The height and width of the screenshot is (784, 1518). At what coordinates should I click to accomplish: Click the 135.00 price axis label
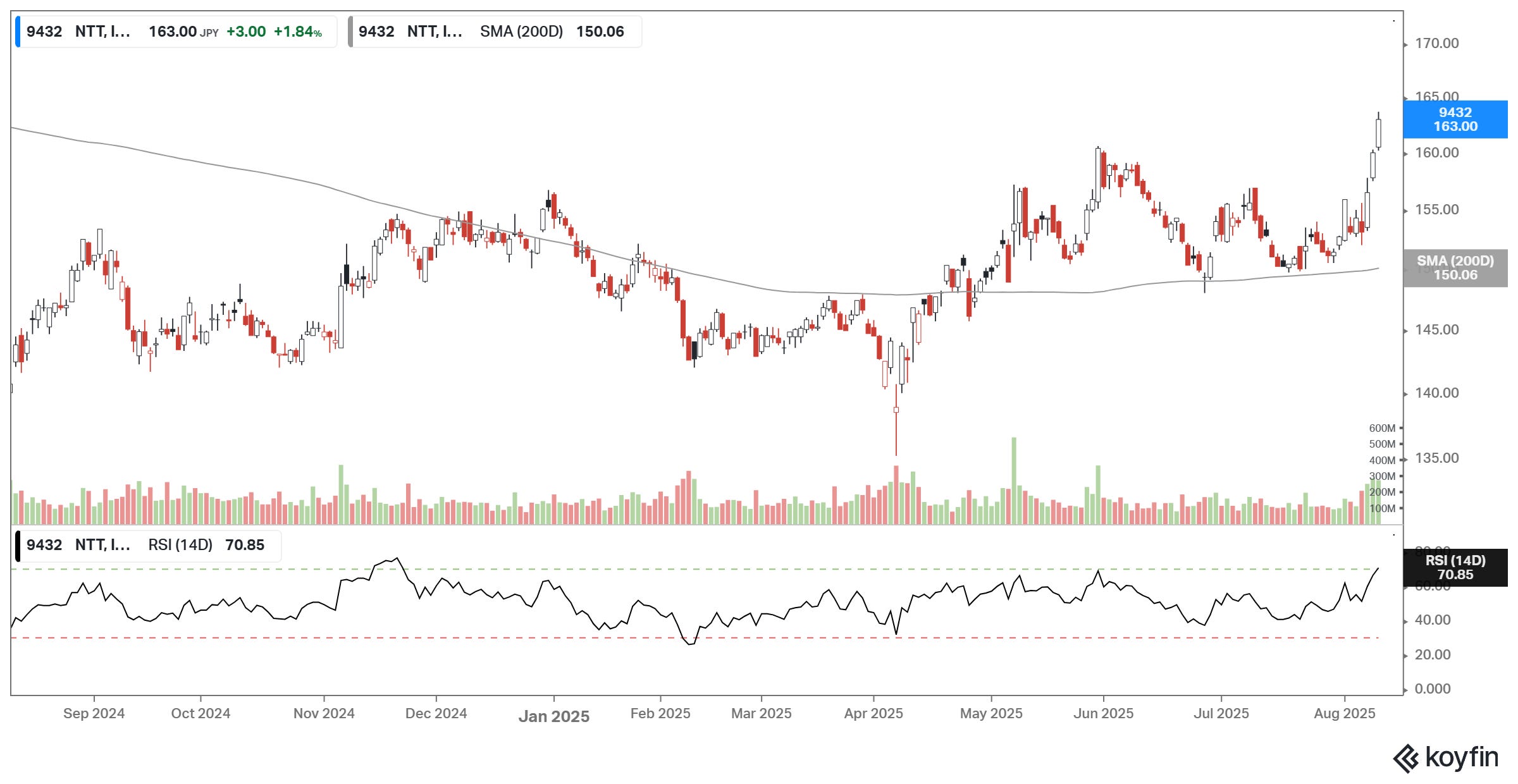(x=1436, y=458)
